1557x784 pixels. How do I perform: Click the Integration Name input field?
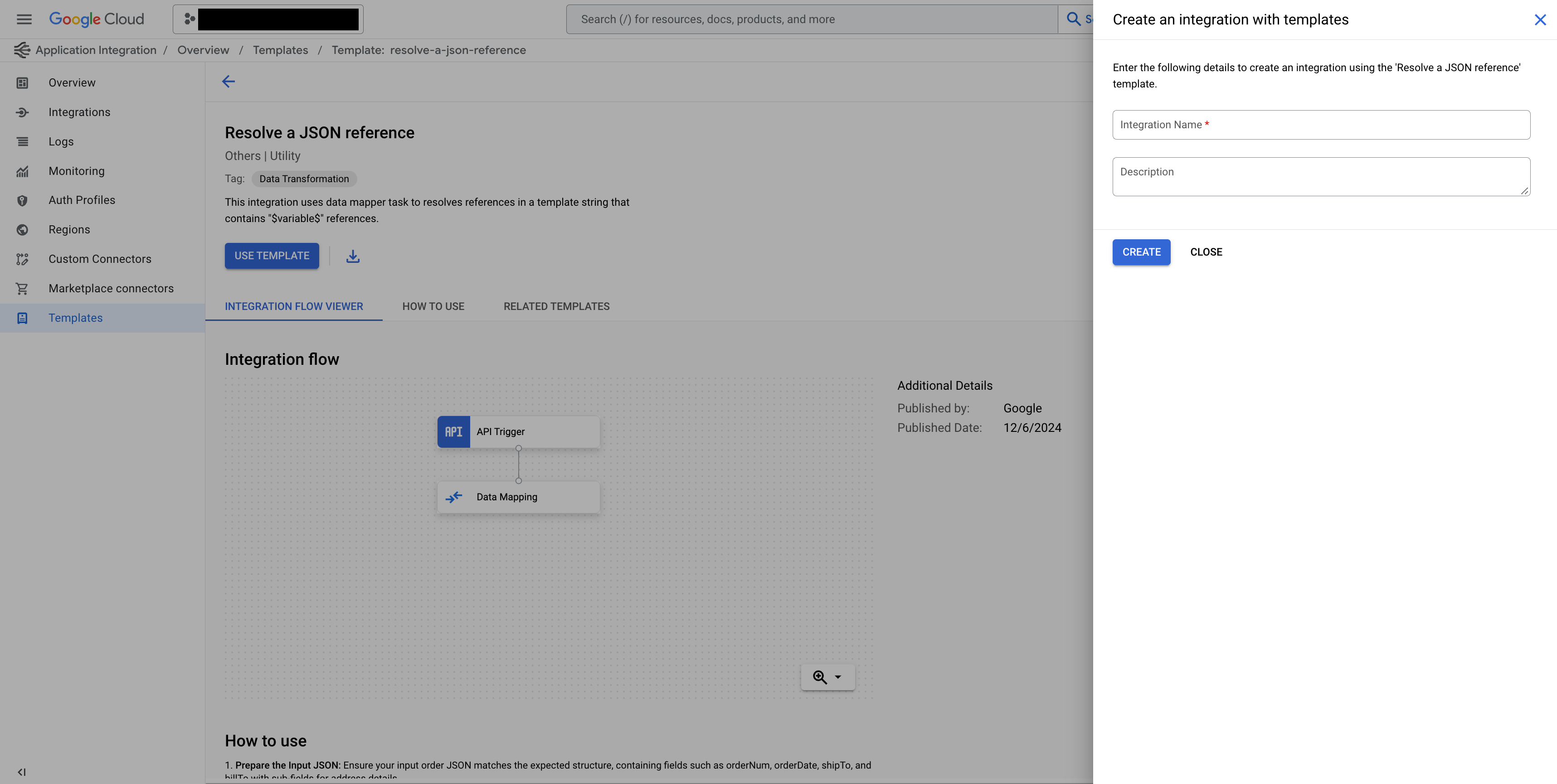(1322, 124)
